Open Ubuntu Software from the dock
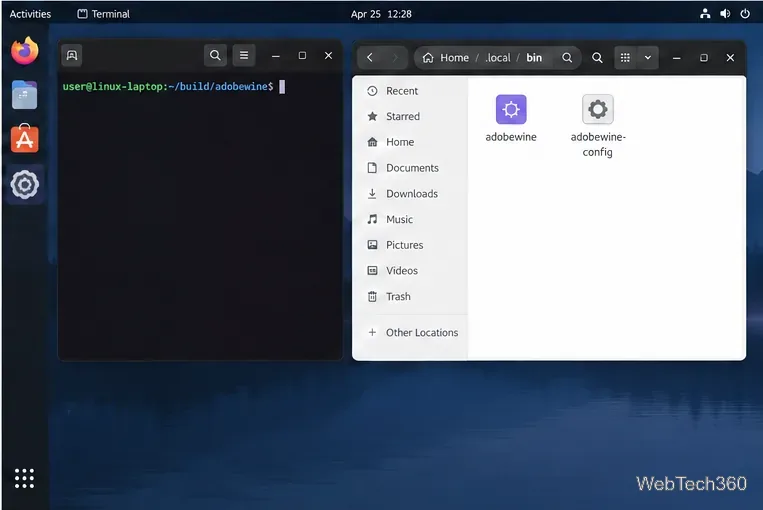Image resolution: width=763 pixels, height=510 pixels. click(24, 139)
